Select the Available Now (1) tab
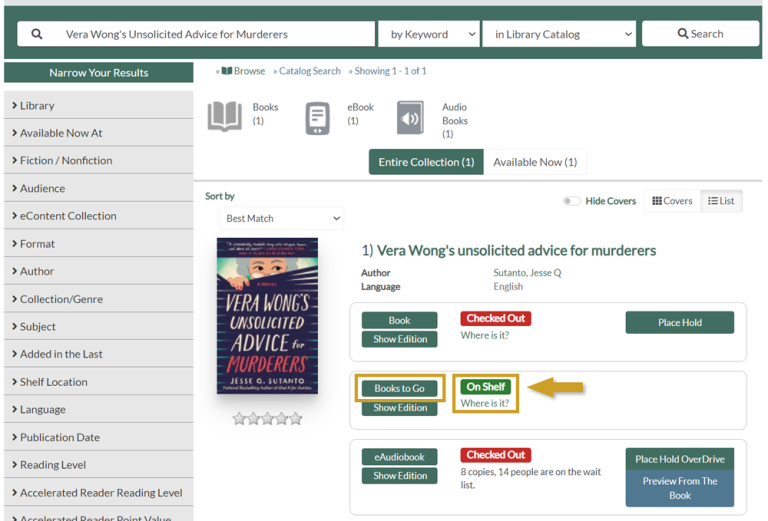 [x=535, y=162]
